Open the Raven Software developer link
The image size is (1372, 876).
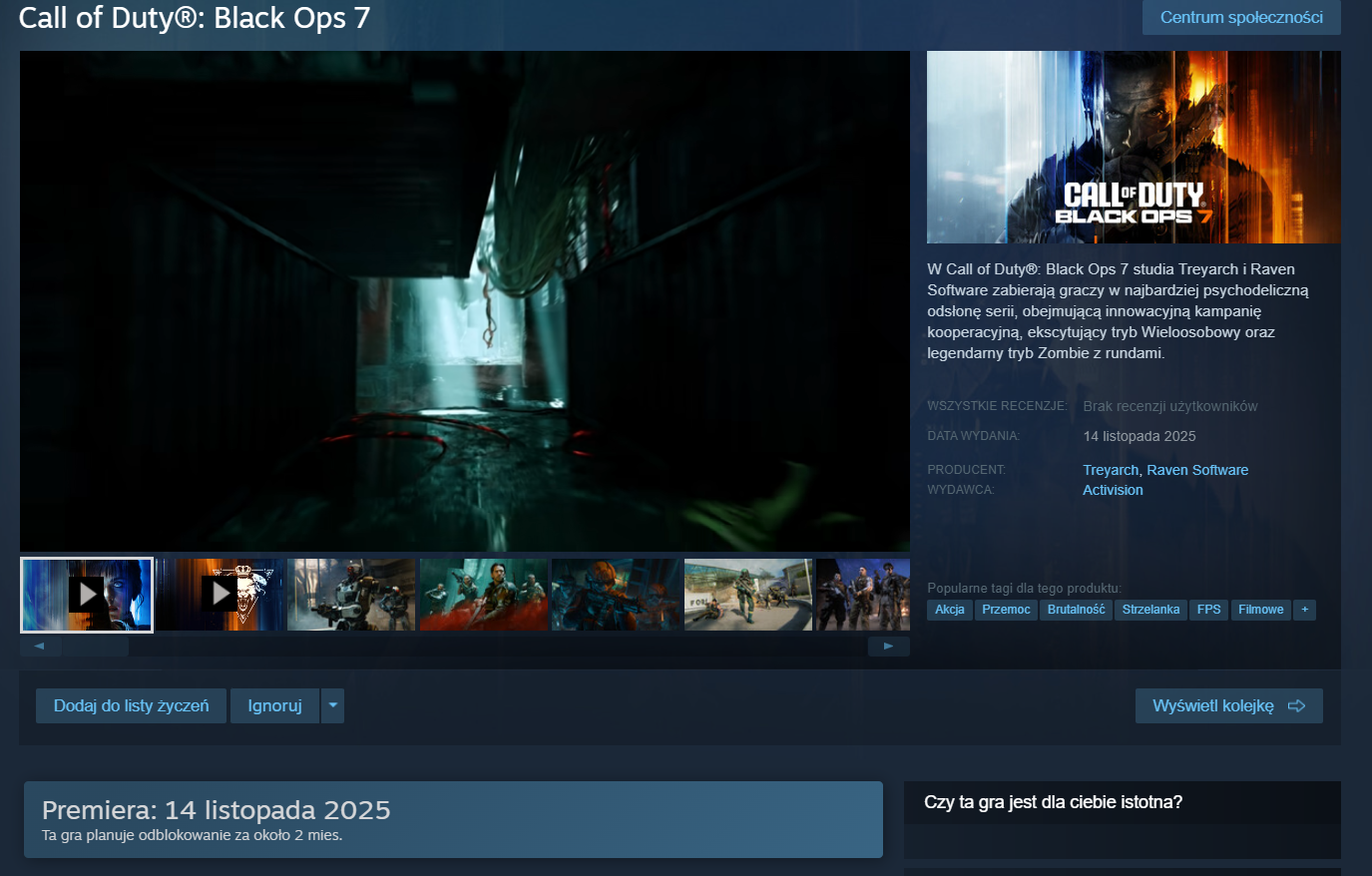(1197, 470)
